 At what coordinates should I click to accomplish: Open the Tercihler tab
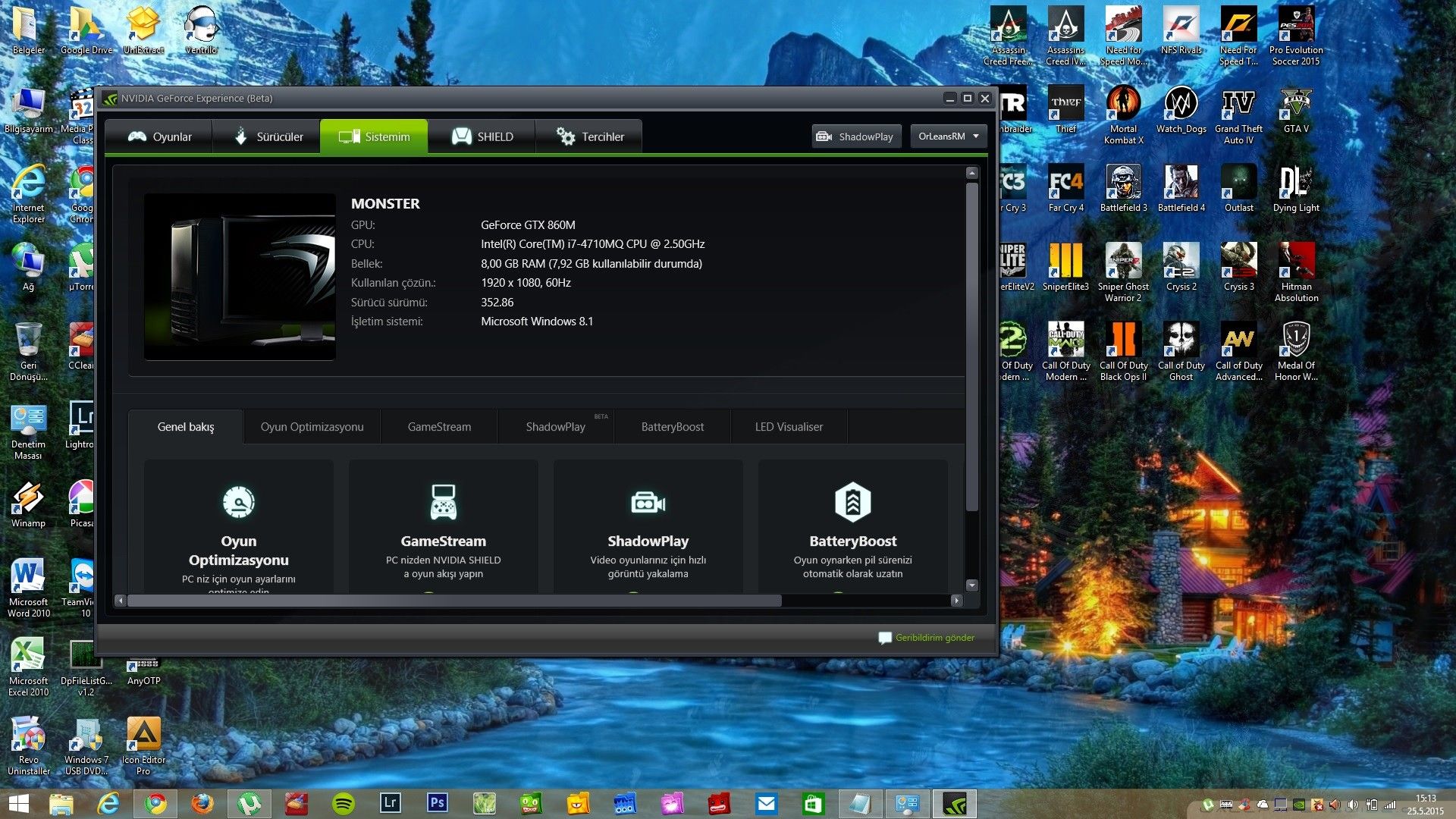[590, 137]
